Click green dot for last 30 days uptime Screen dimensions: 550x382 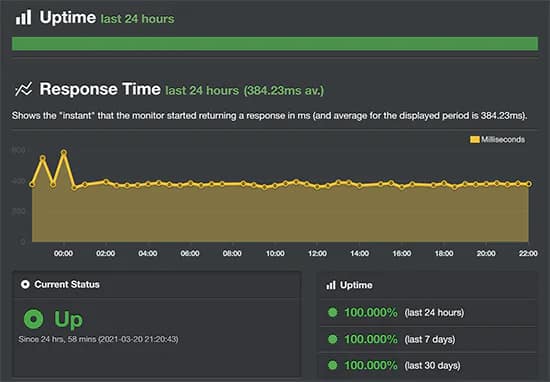pyautogui.click(x=333, y=365)
